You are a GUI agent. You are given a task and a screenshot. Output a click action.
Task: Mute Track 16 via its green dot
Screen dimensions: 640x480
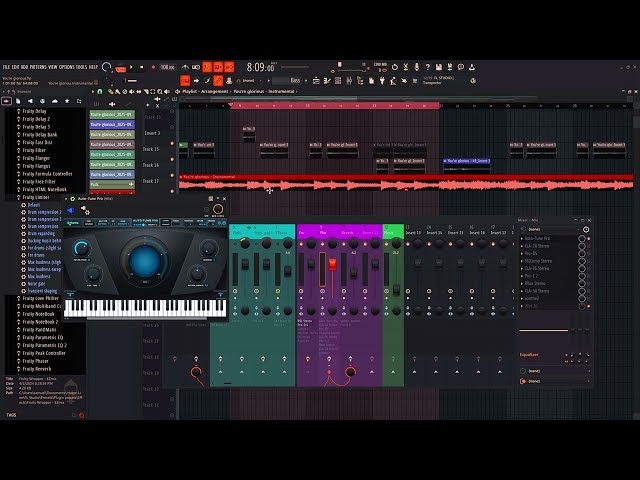[172, 159]
